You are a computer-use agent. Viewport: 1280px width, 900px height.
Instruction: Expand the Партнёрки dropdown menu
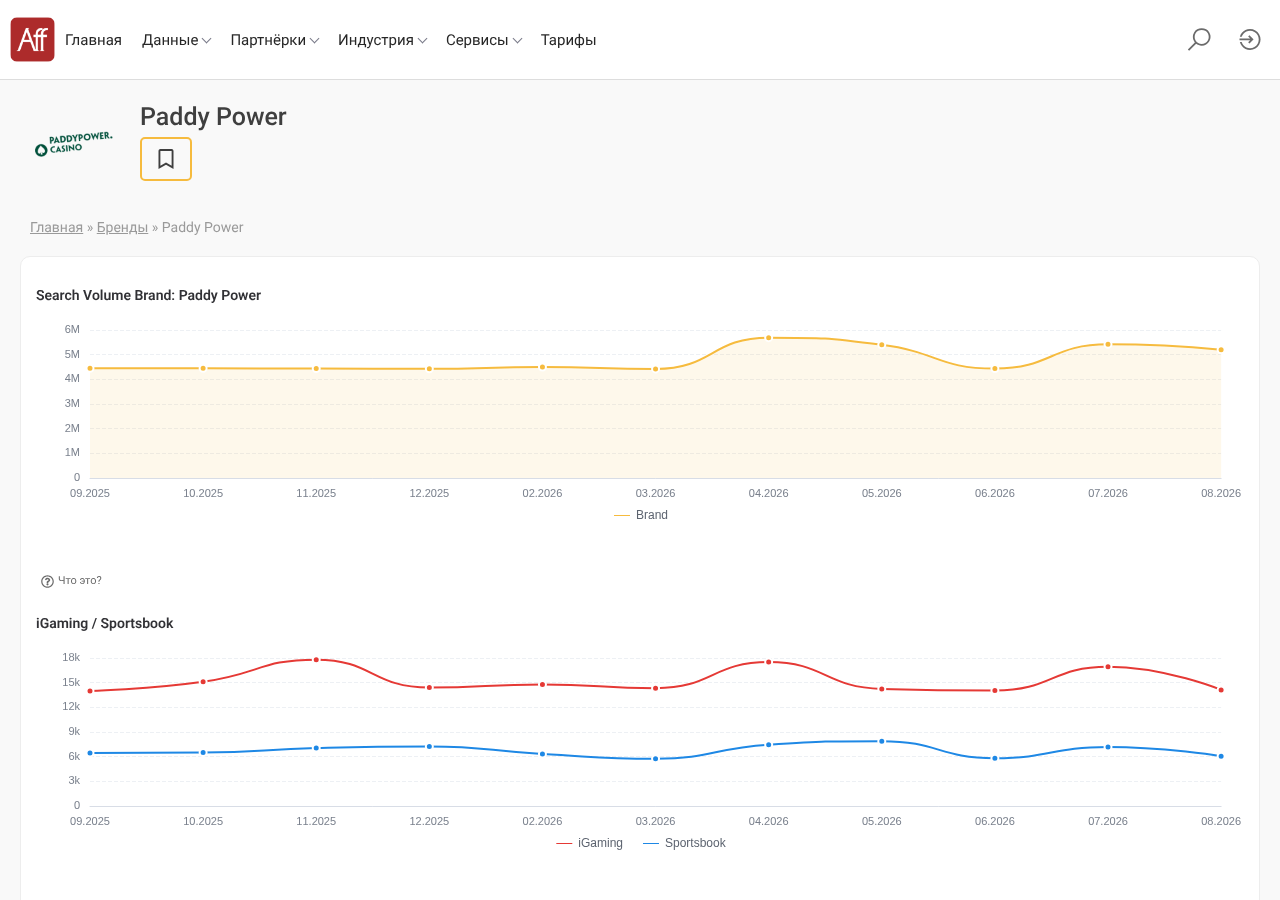[275, 40]
